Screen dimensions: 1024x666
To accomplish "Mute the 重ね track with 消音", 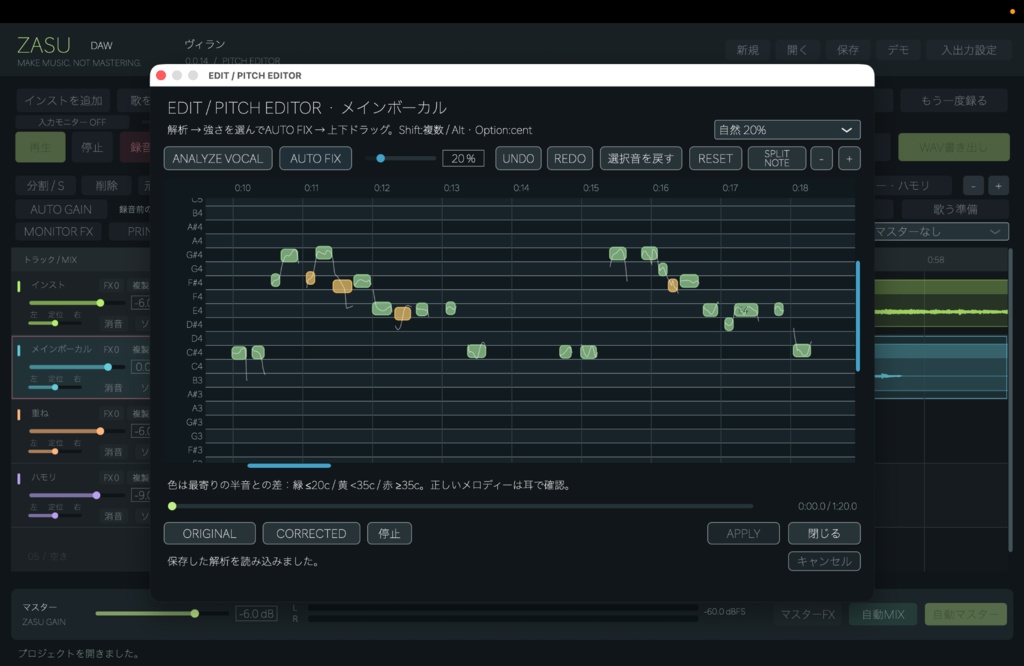I will tap(114, 451).
